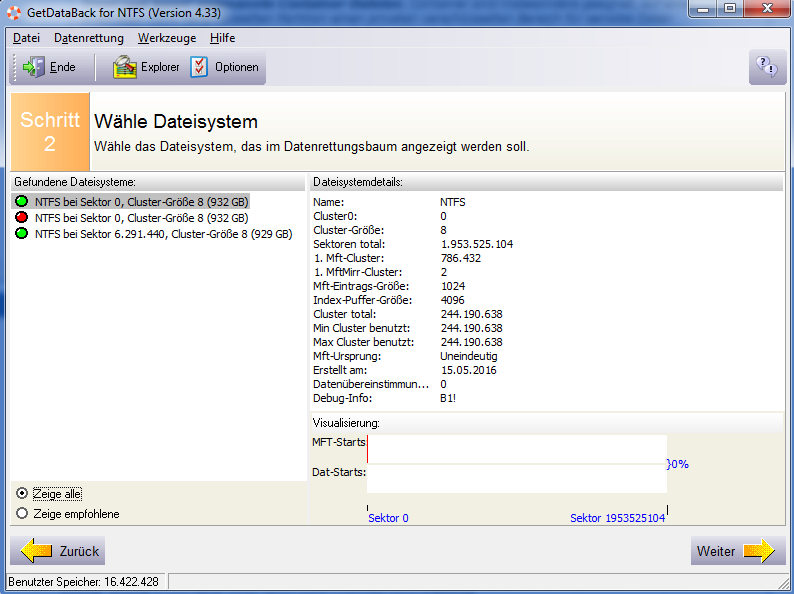Click the Weiter button text
The height and width of the screenshot is (594, 794).
[716, 551]
